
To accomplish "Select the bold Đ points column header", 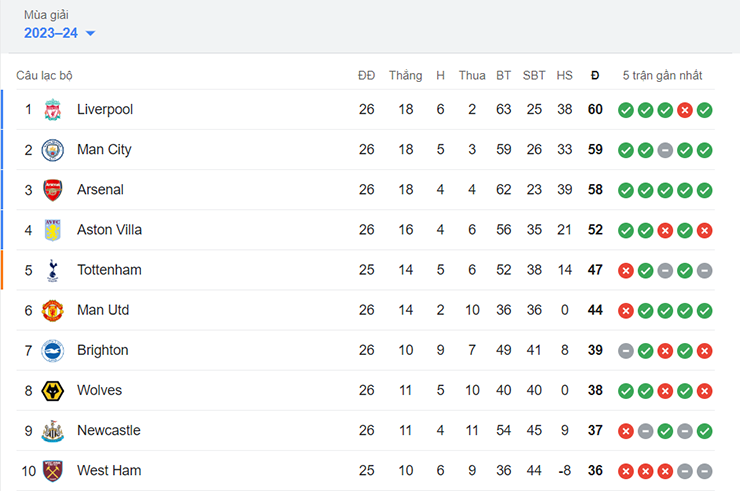I will pos(595,76).
